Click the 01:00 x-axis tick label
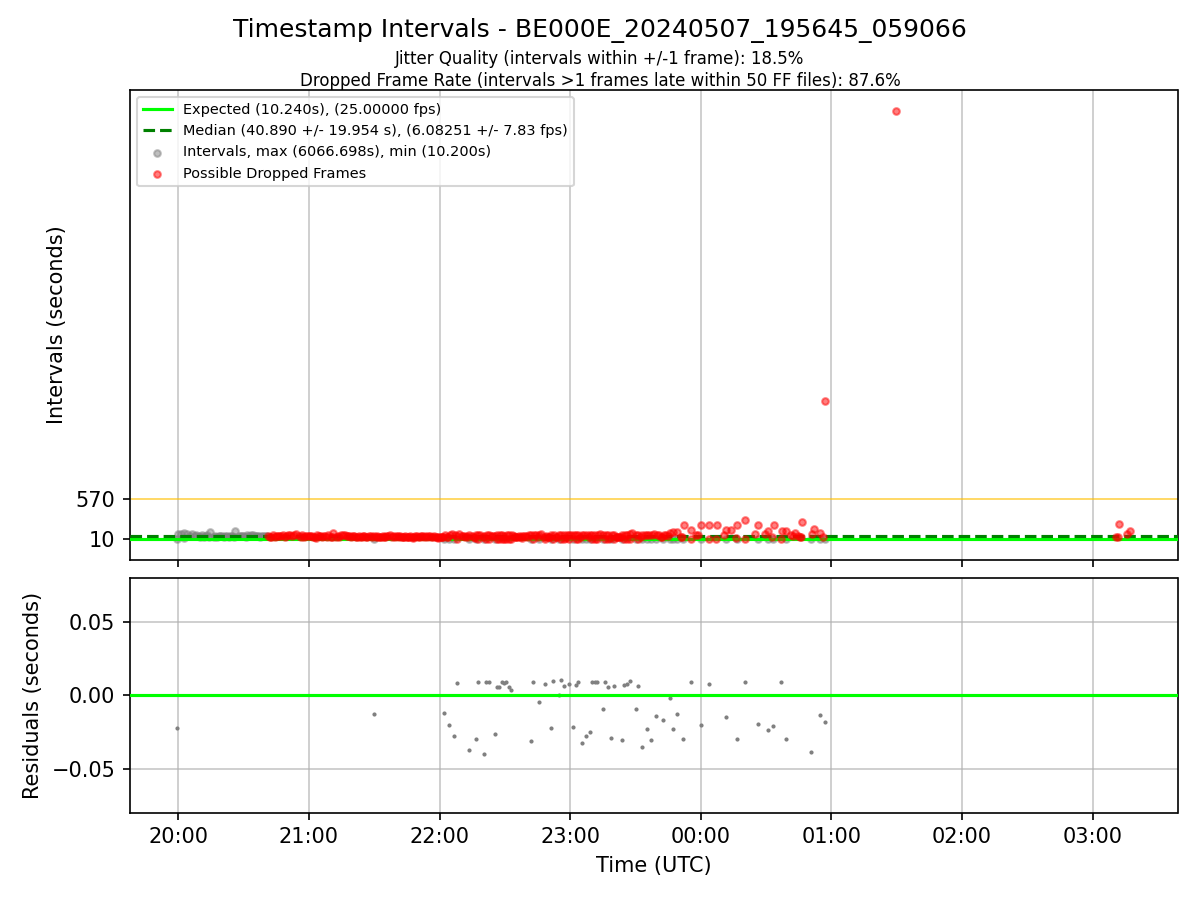The image size is (1200, 900). pos(831,835)
